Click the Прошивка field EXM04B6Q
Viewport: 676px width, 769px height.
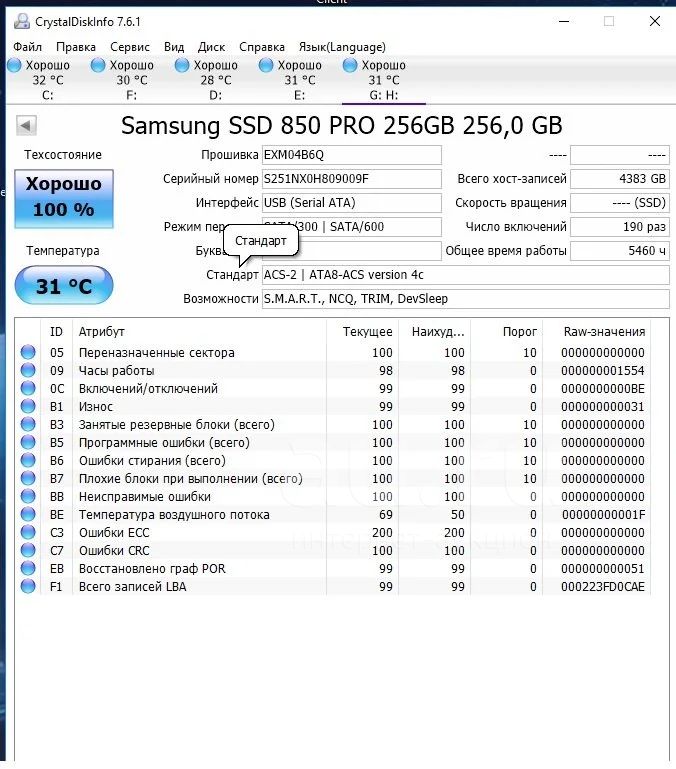352,155
